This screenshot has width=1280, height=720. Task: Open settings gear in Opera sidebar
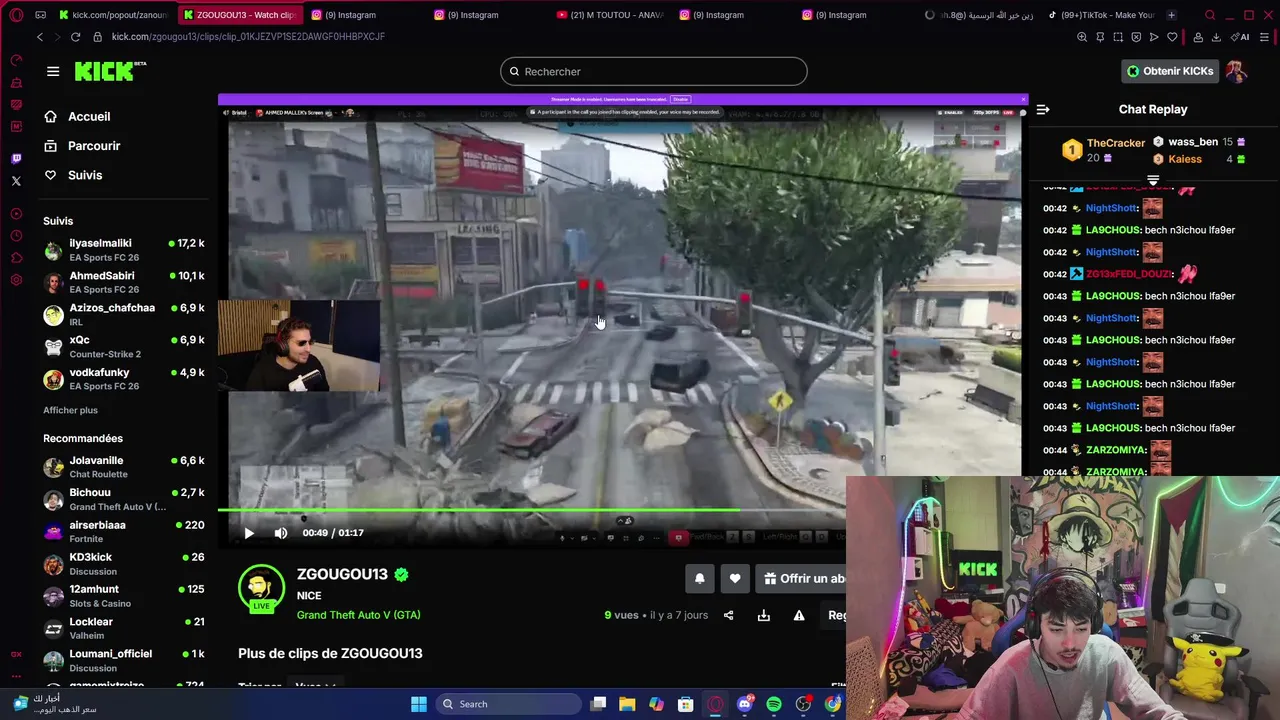(x=16, y=280)
